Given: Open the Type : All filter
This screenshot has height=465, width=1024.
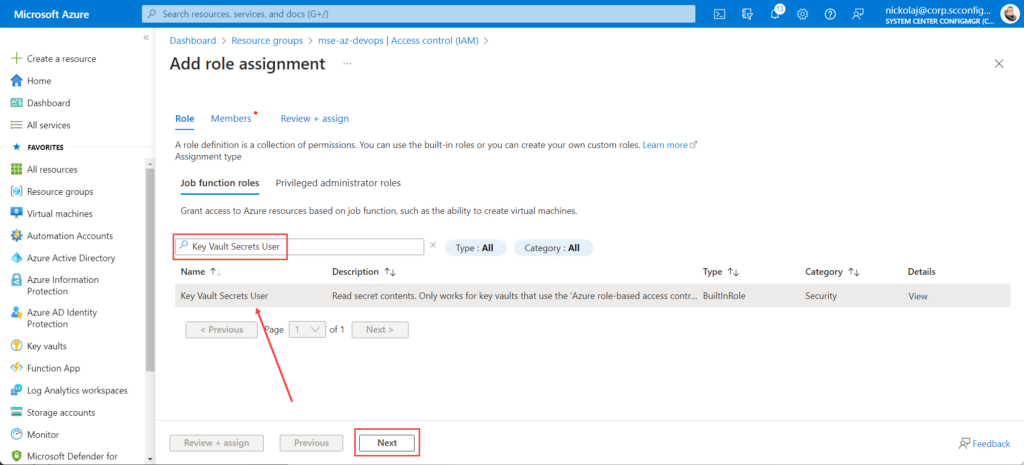Looking at the screenshot, I should point(474,248).
